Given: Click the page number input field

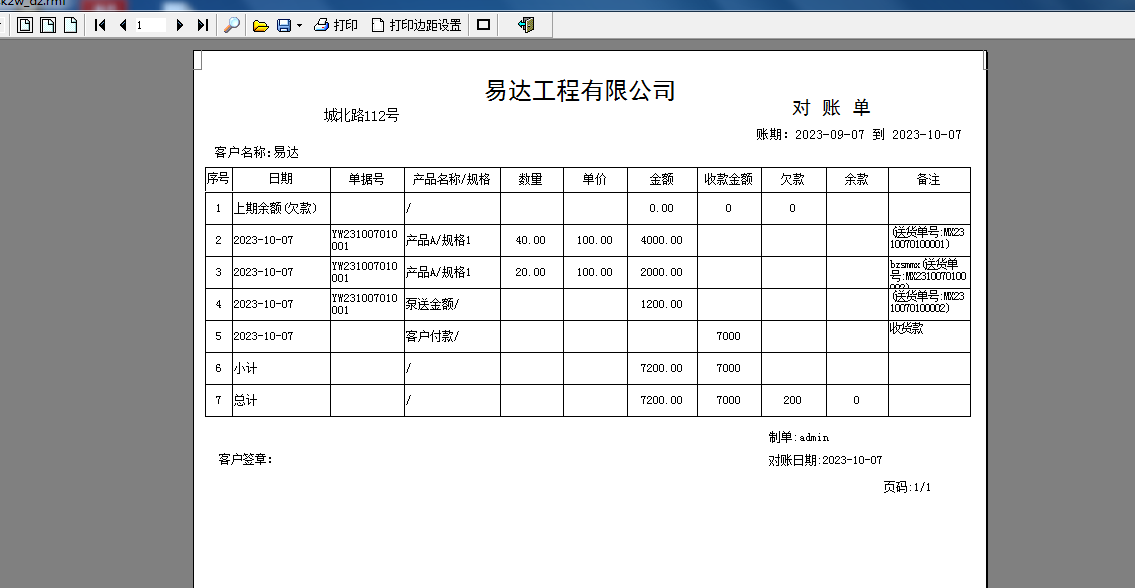Looking at the screenshot, I should [150, 25].
